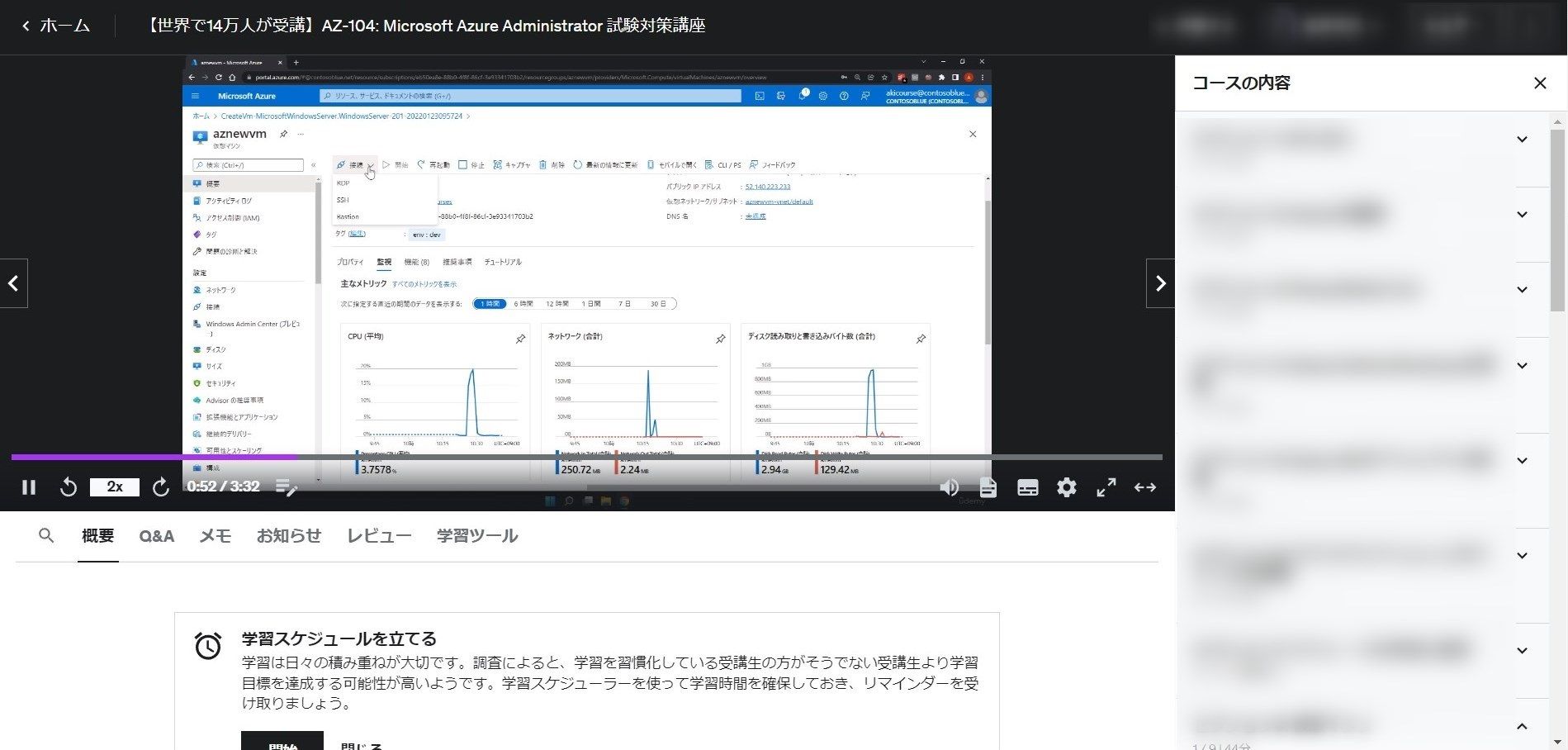Screen dimensions: 1568x750
Task: Go to the previous lecture arrow
Action: click(x=13, y=283)
